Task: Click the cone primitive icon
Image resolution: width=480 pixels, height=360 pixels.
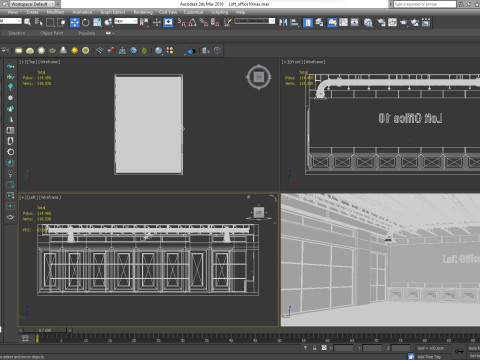Action: (63, 50)
